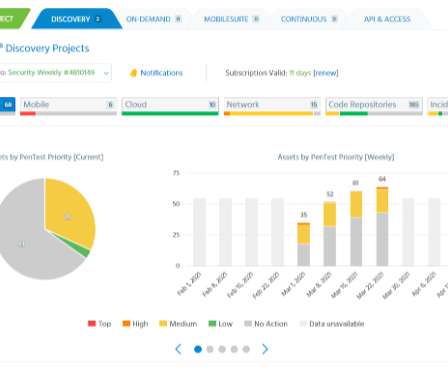Select the Cloud assets category
Viewport: 448px width, 374px height.
click(x=170, y=106)
